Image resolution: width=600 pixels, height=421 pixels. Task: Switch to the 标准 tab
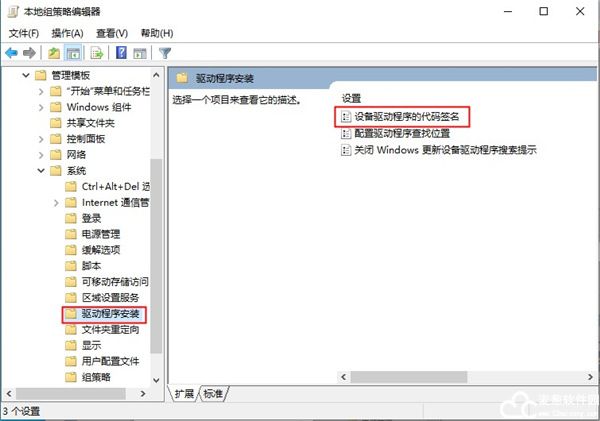tap(213, 393)
